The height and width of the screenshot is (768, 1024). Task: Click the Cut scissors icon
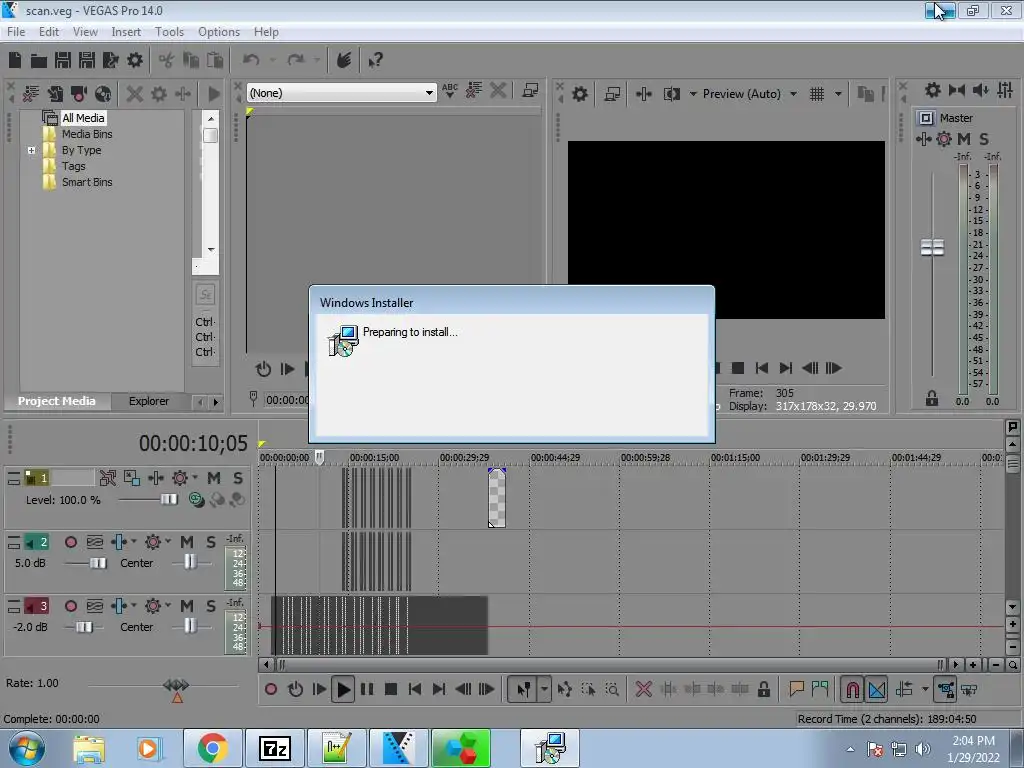point(167,61)
